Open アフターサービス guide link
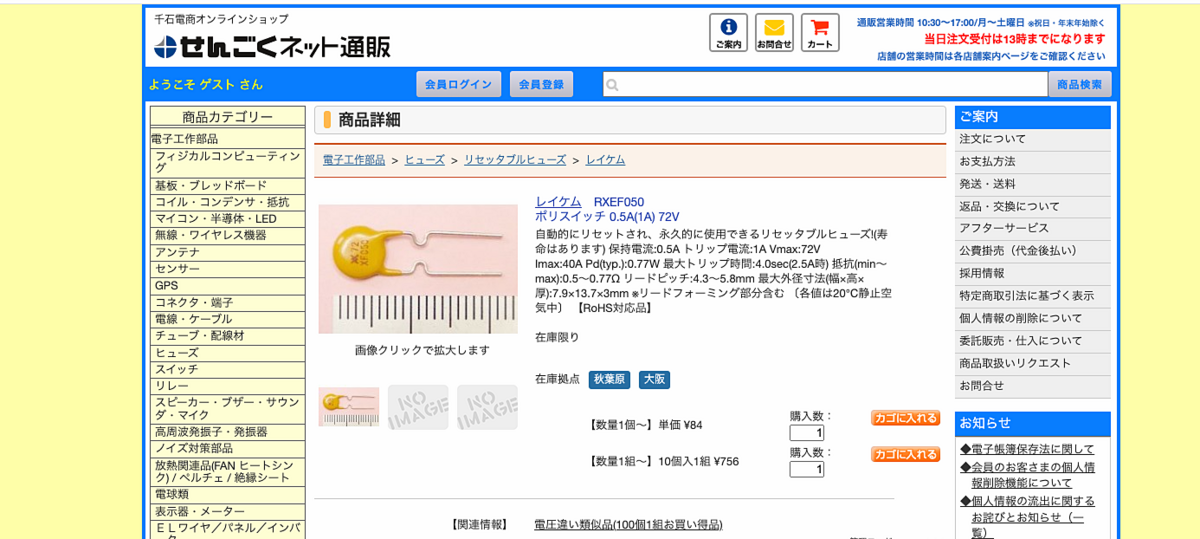This screenshot has width=1200, height=539. pos(1032,228)
